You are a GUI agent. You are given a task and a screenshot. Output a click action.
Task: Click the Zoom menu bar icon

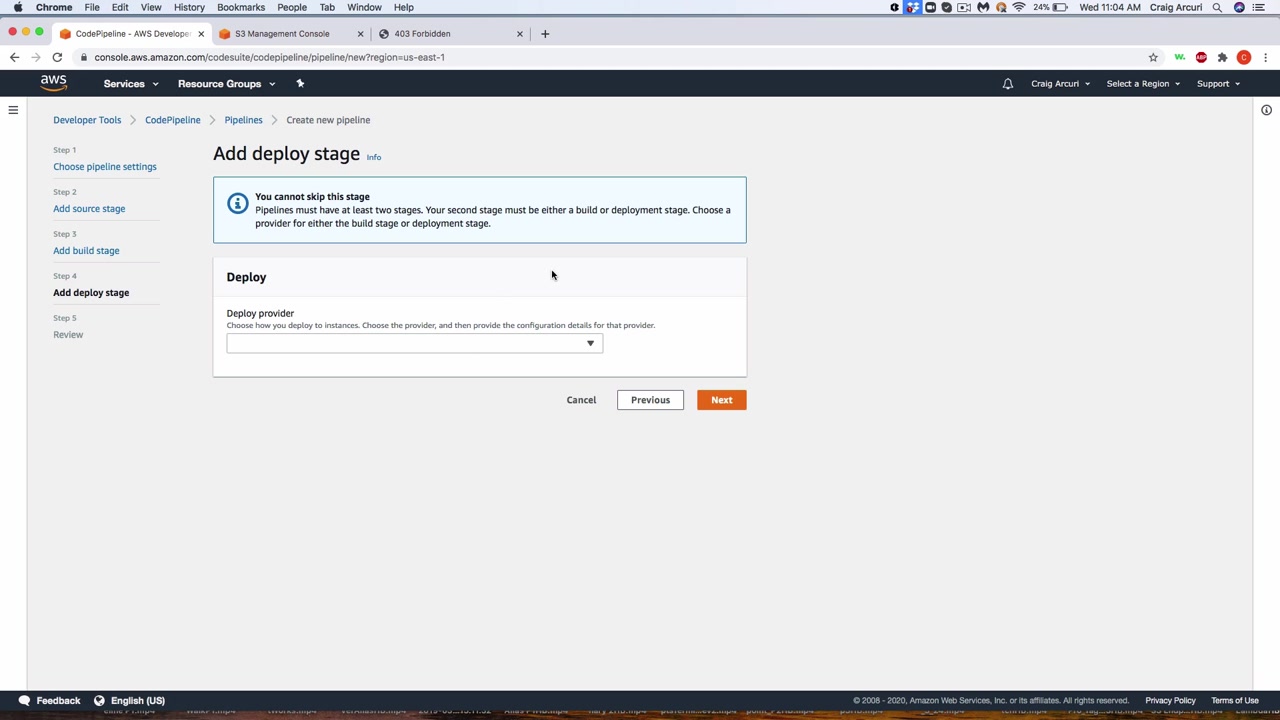coord(930,7)
